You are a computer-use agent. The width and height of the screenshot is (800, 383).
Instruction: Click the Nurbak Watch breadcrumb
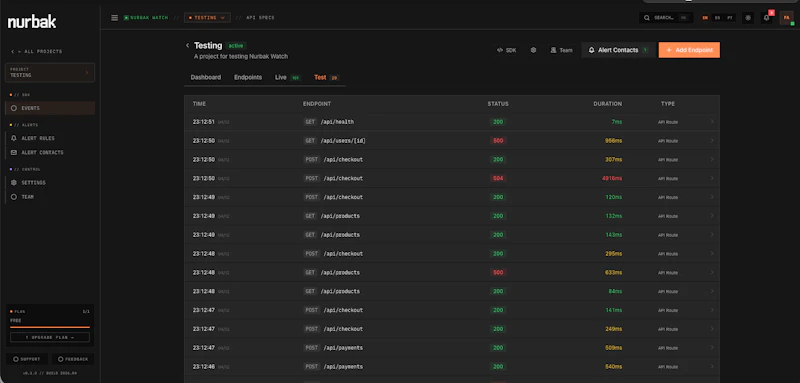[x=145, y=18]
